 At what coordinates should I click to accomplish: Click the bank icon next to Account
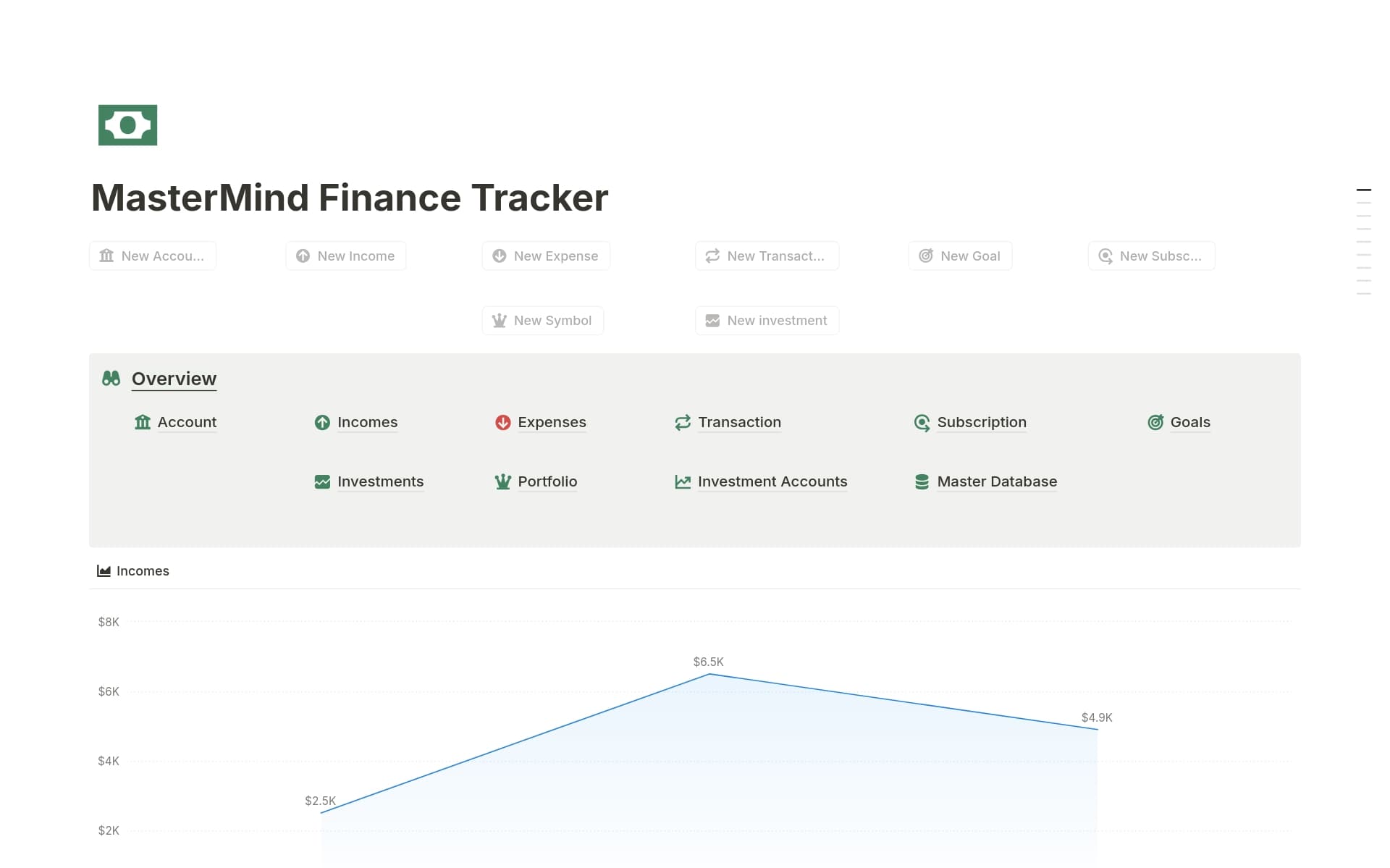click(142, 422)
